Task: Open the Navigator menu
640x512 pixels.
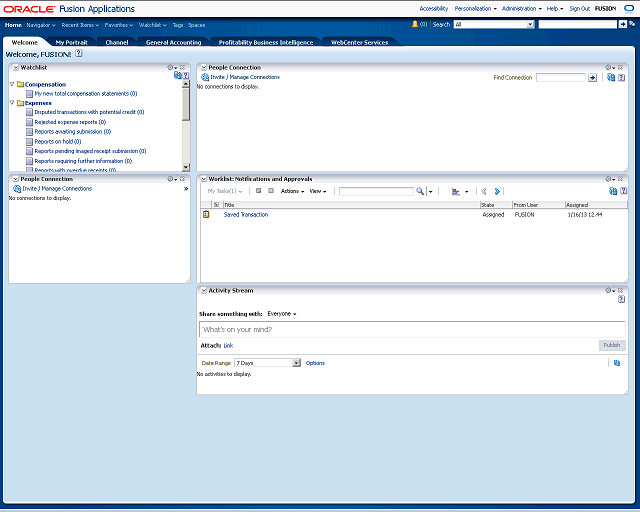Action: [x=41, y=25]
